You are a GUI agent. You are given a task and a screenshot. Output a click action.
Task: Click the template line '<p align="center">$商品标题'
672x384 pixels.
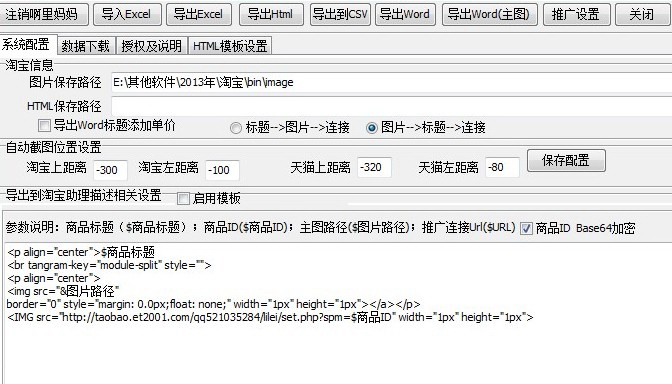pos(81,252)
